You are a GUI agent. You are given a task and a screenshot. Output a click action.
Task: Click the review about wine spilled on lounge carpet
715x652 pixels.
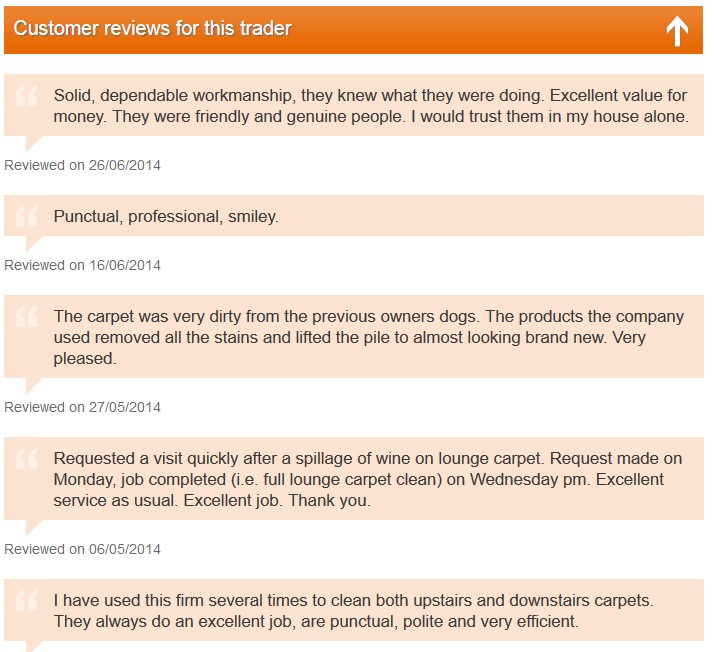(x=368, y=479)
